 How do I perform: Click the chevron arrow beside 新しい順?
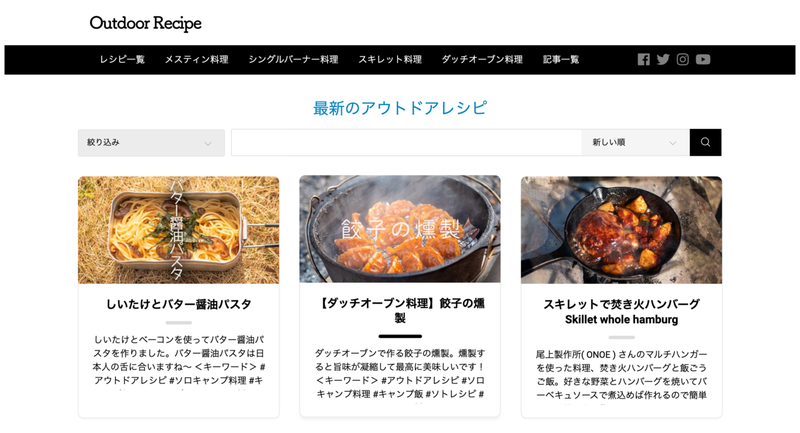pyautogui.click(x=672, y=143)
